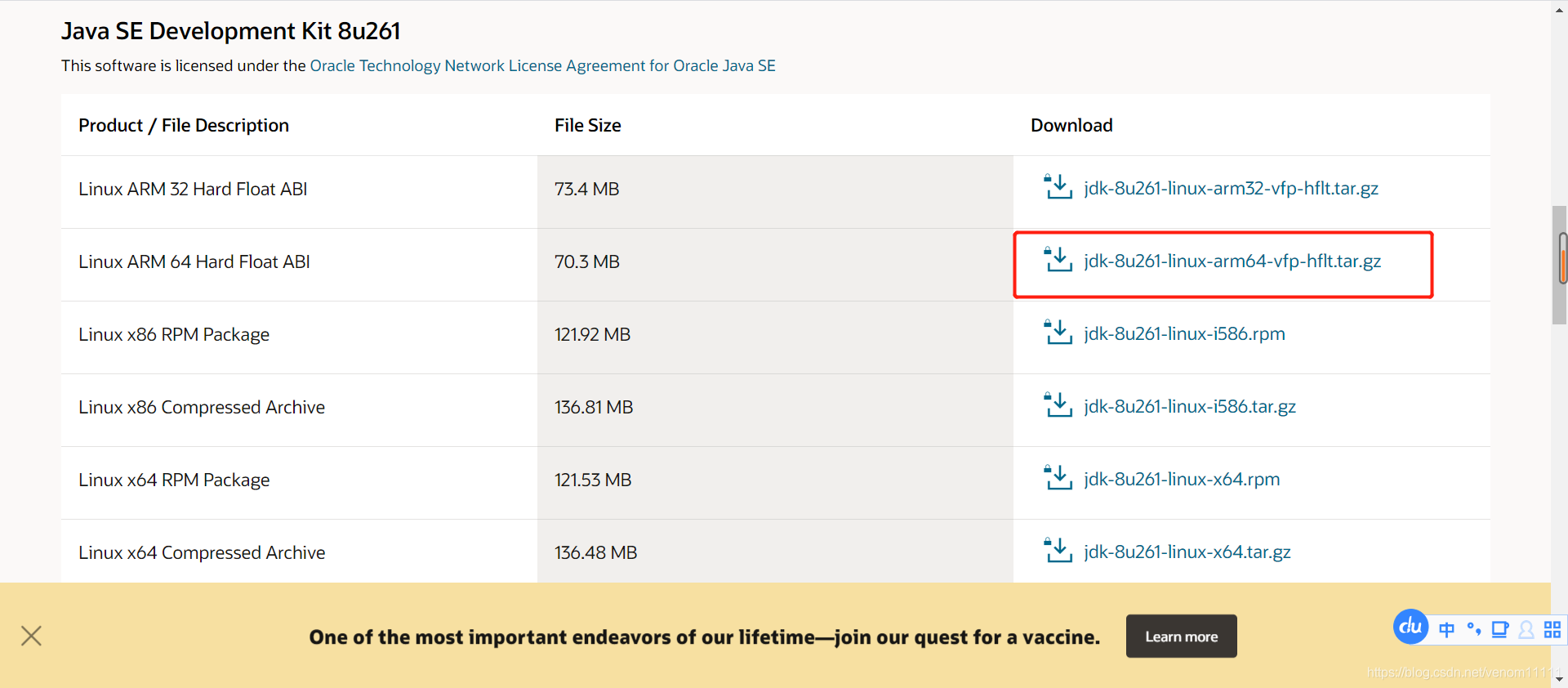Click download icon beside jdk-8u261-linux-i586.tar.gz
Image resolution: width=1568 pixels, height=688 pixels.
coord(1058,404)
